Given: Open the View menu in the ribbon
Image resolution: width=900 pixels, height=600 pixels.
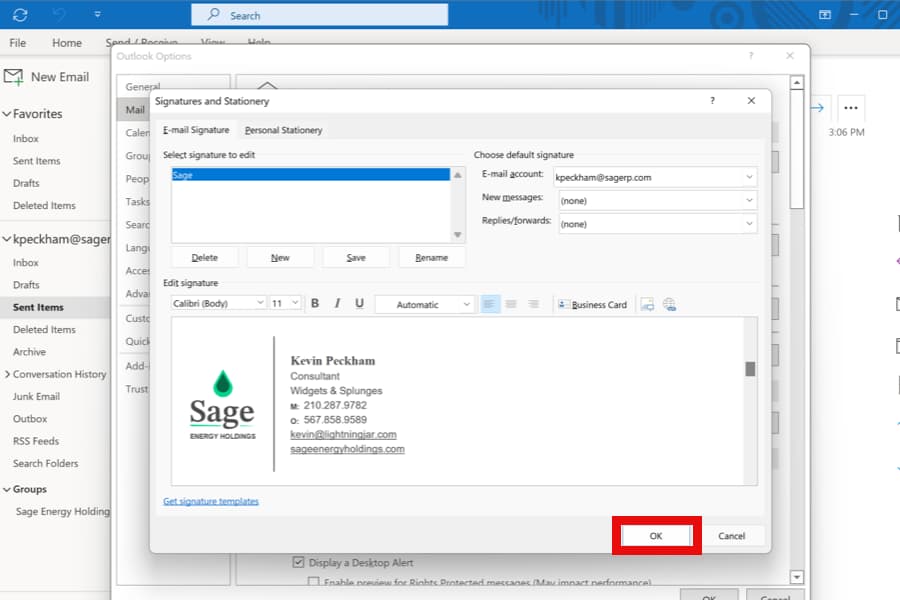Looking at the screenshot, I should coord(212,43).
